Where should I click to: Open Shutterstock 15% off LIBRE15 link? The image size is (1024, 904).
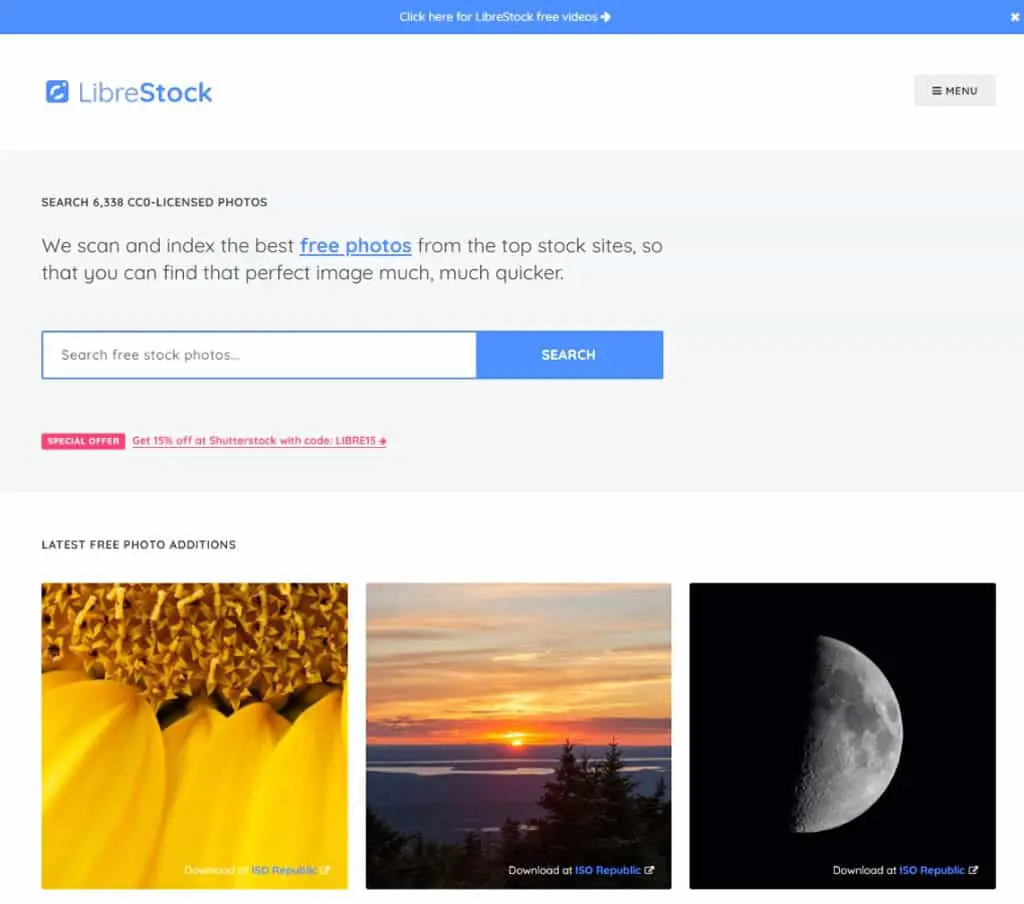[259, 441]
